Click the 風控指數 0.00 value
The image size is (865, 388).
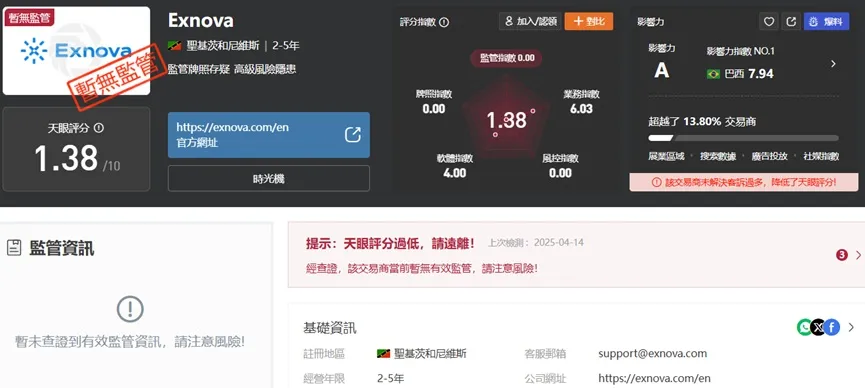560,173
